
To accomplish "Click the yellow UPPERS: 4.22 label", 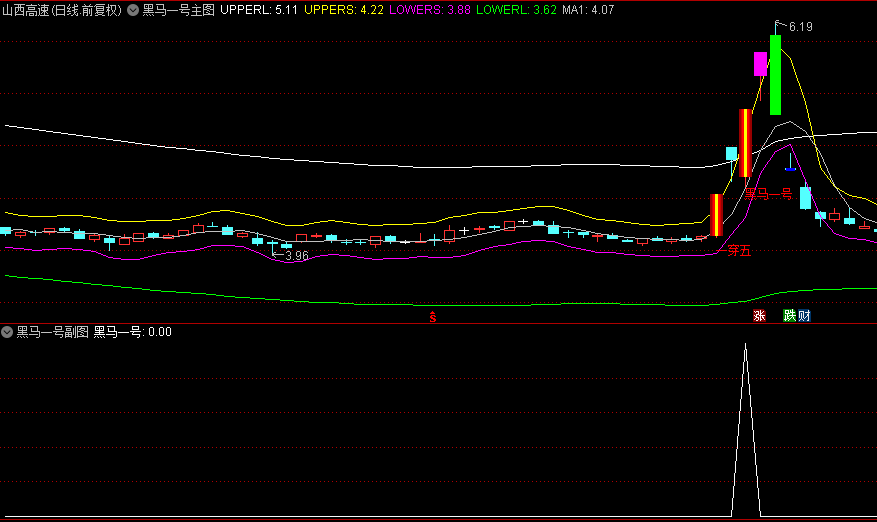I will (344, 10).
